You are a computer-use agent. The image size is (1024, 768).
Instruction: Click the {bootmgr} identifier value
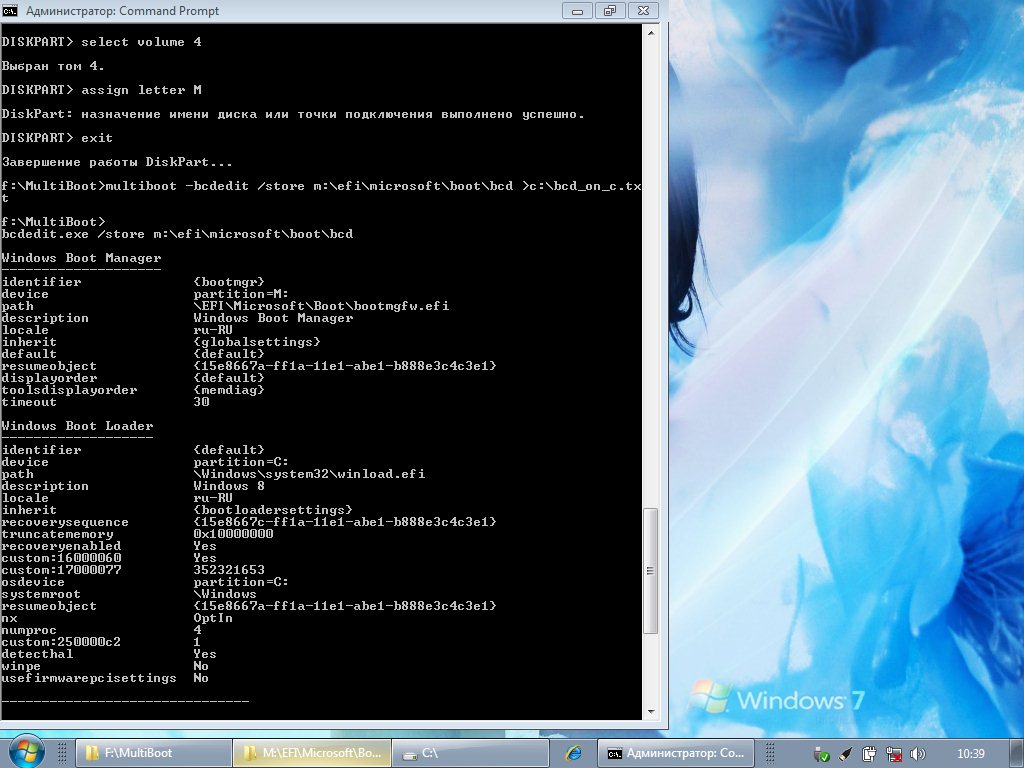click(229, 282)
